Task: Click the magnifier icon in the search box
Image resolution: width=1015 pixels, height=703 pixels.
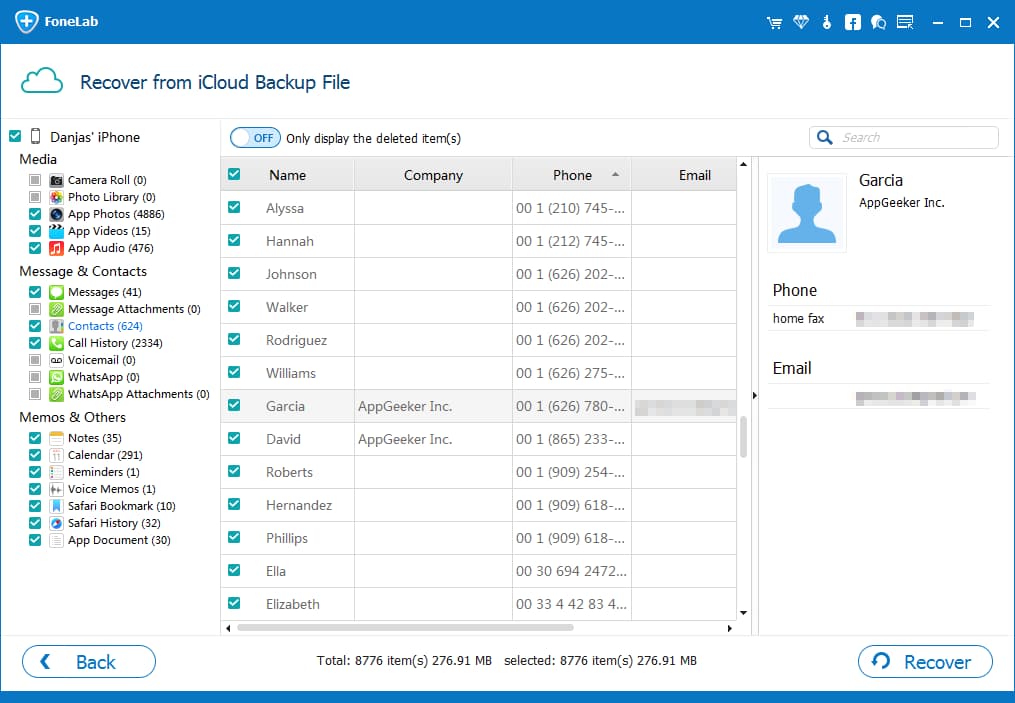Action: [824, 136]
